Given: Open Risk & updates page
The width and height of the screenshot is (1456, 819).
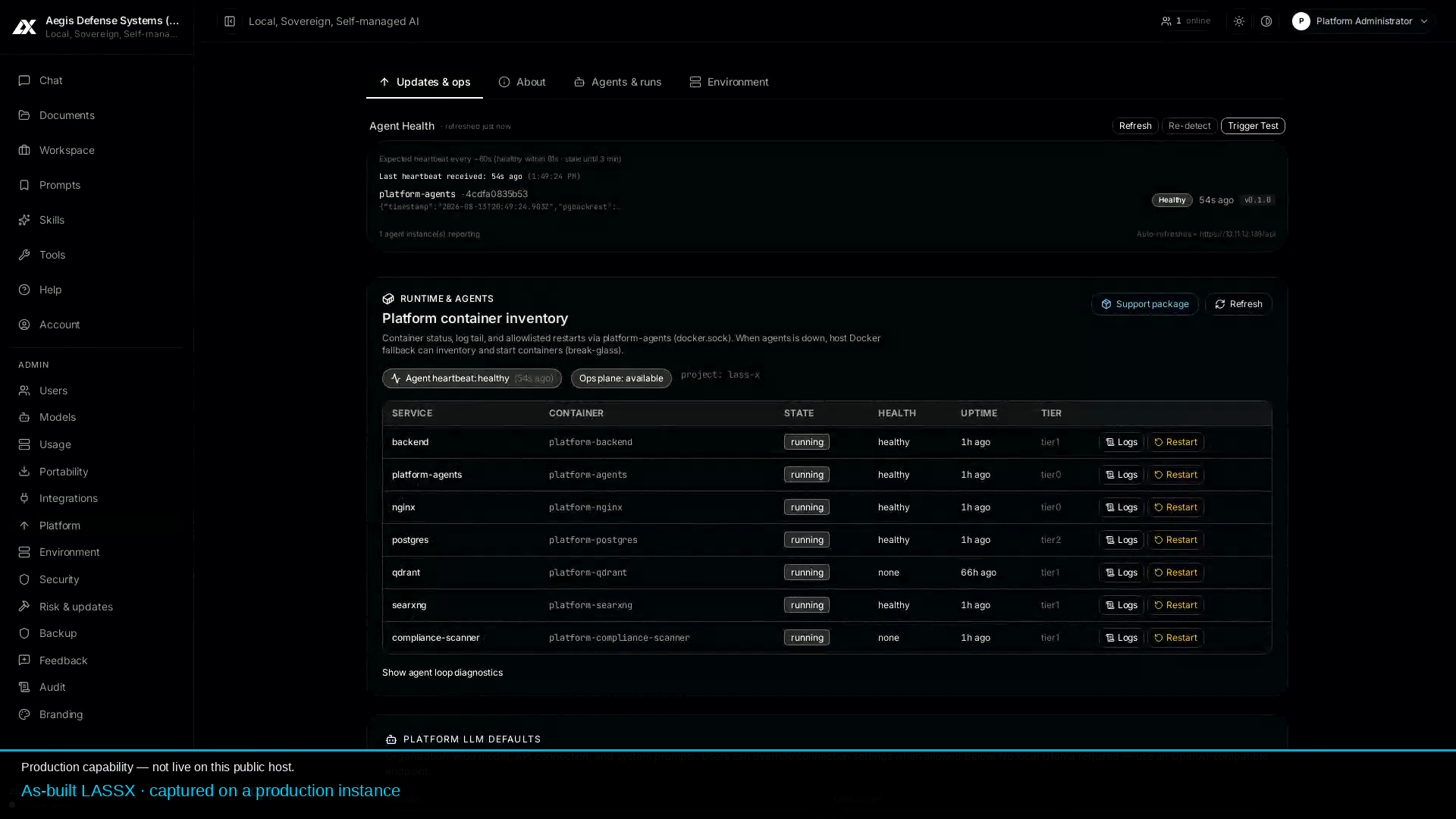Looking at the screenshot, I should pyautogui.click(x=96, y=607).
